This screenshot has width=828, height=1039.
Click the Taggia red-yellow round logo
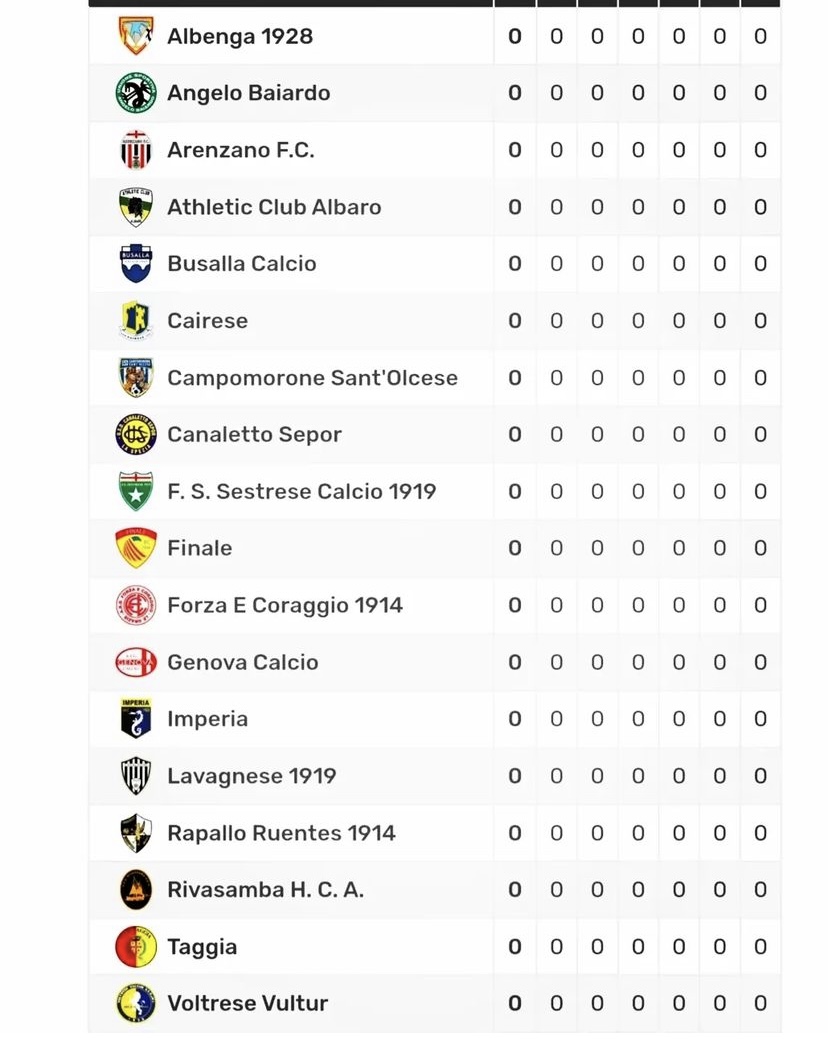click(x=136, y=946)
